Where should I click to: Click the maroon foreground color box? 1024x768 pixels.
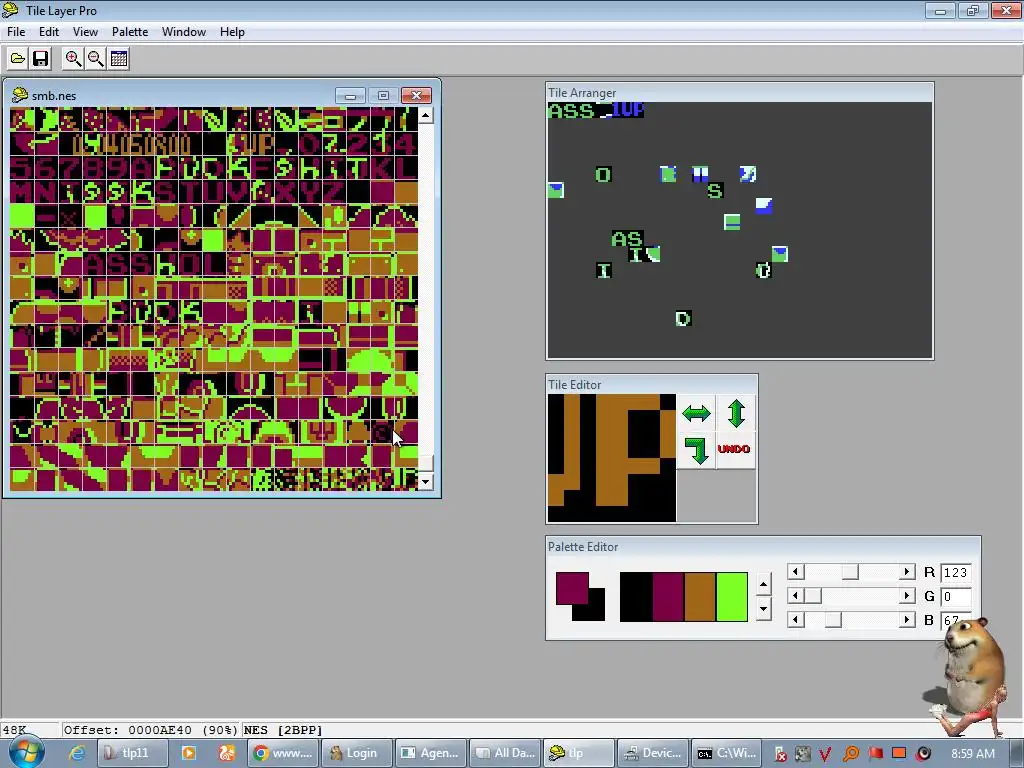pos(572,588)
